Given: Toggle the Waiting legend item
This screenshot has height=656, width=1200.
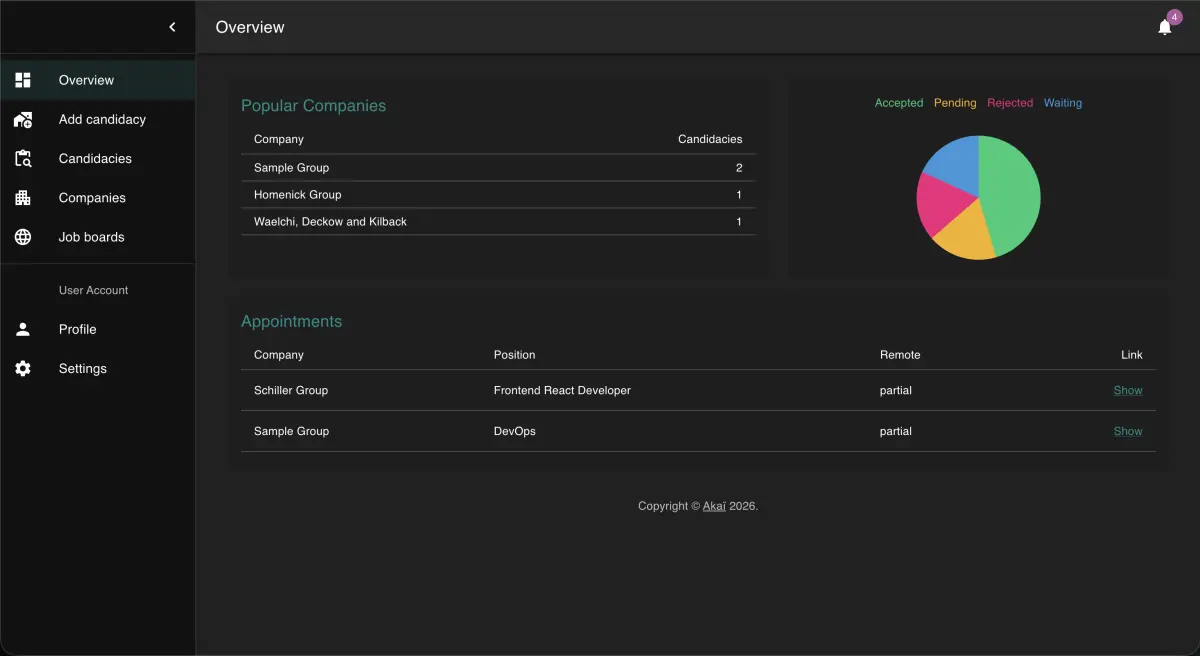Looking at the screenshot, I should pos(1063,103).
